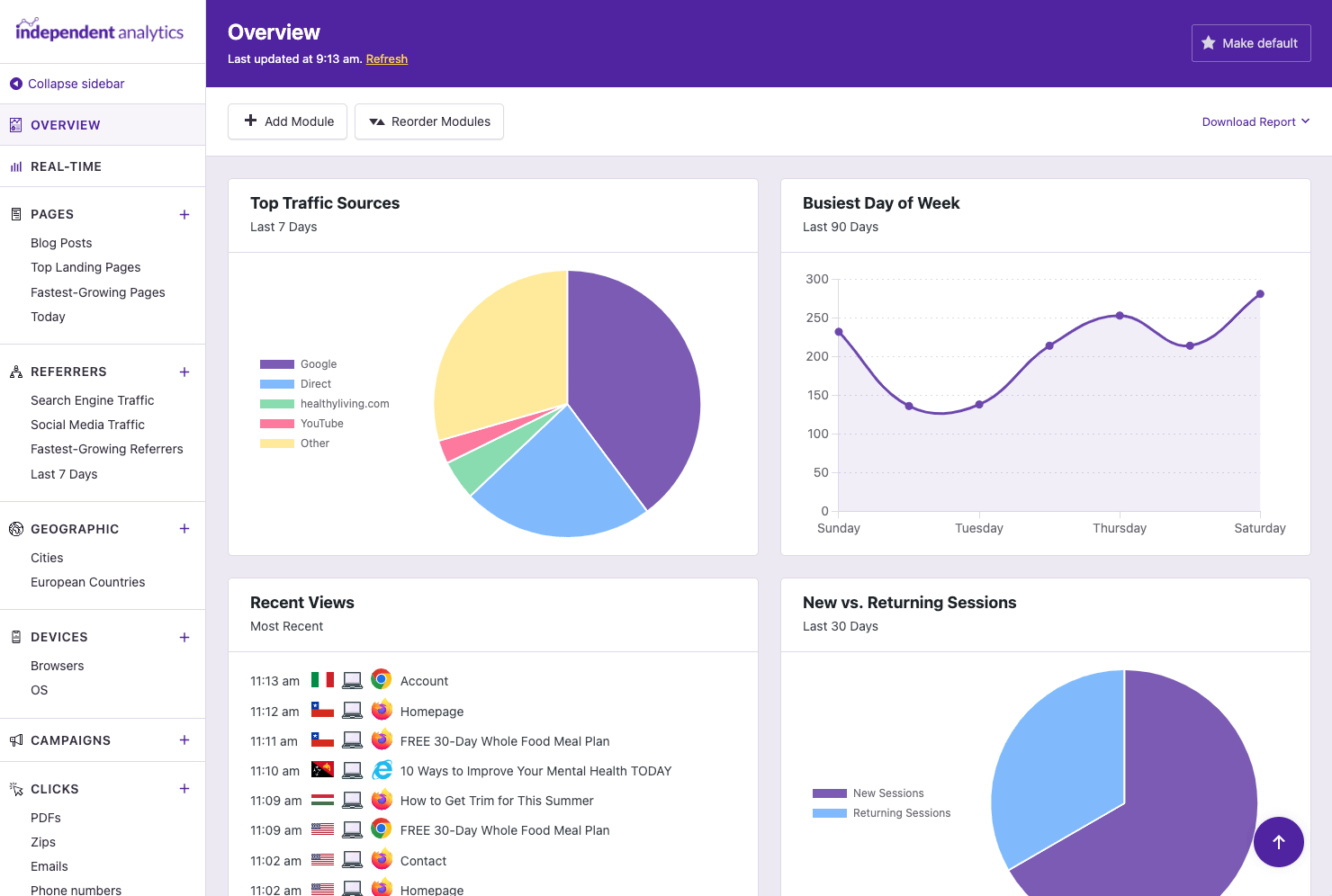Click the Firefox icon on the Homepage entry

click(382, 709)
